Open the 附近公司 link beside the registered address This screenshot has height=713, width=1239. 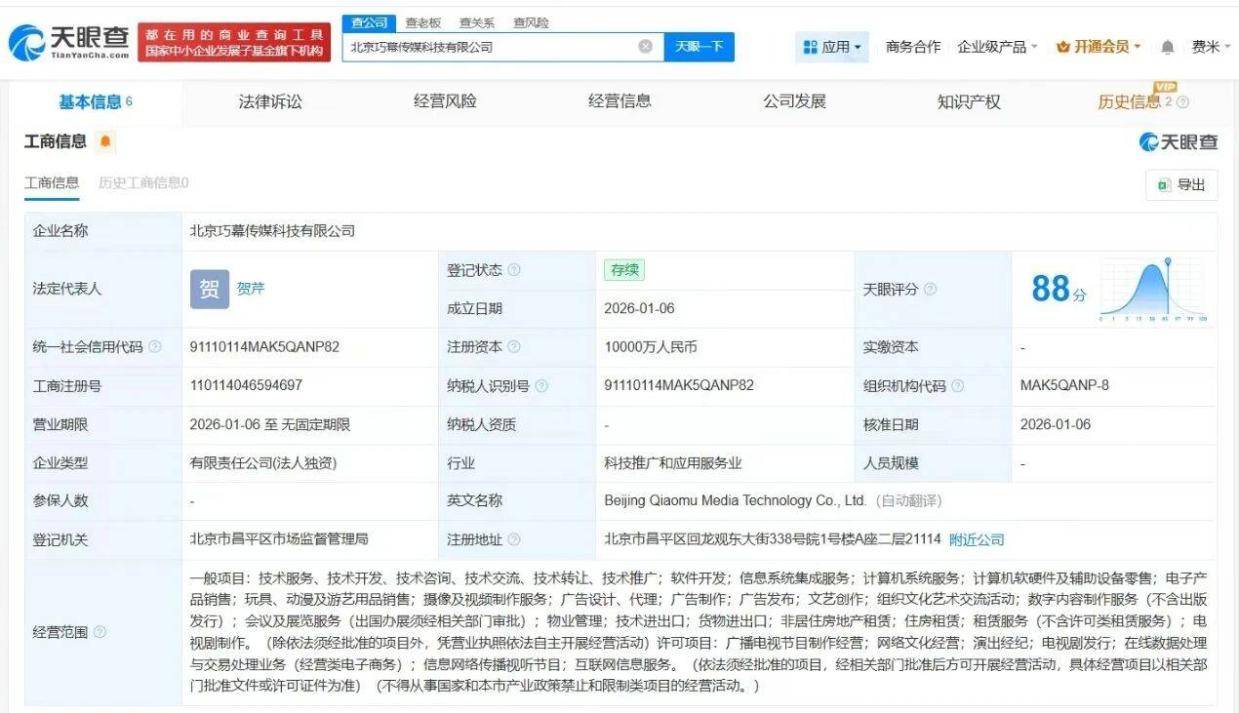979,538
